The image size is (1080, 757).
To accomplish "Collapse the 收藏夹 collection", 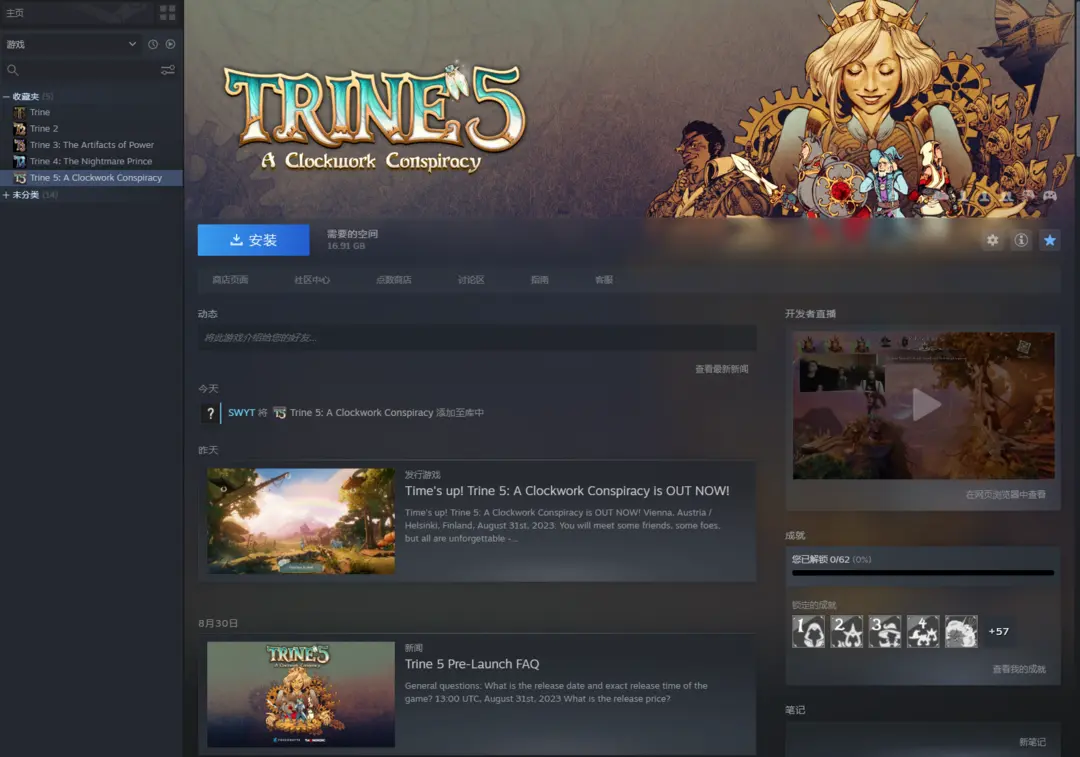I will pos(6,96).
